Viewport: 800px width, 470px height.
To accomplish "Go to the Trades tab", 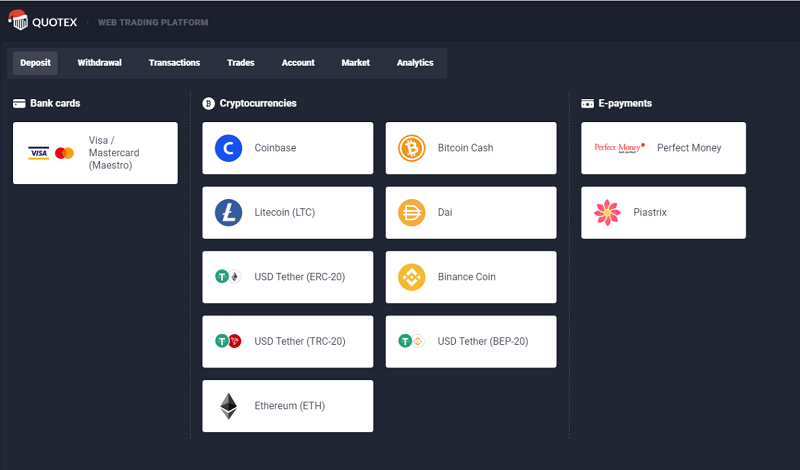I will click(241, 63).
